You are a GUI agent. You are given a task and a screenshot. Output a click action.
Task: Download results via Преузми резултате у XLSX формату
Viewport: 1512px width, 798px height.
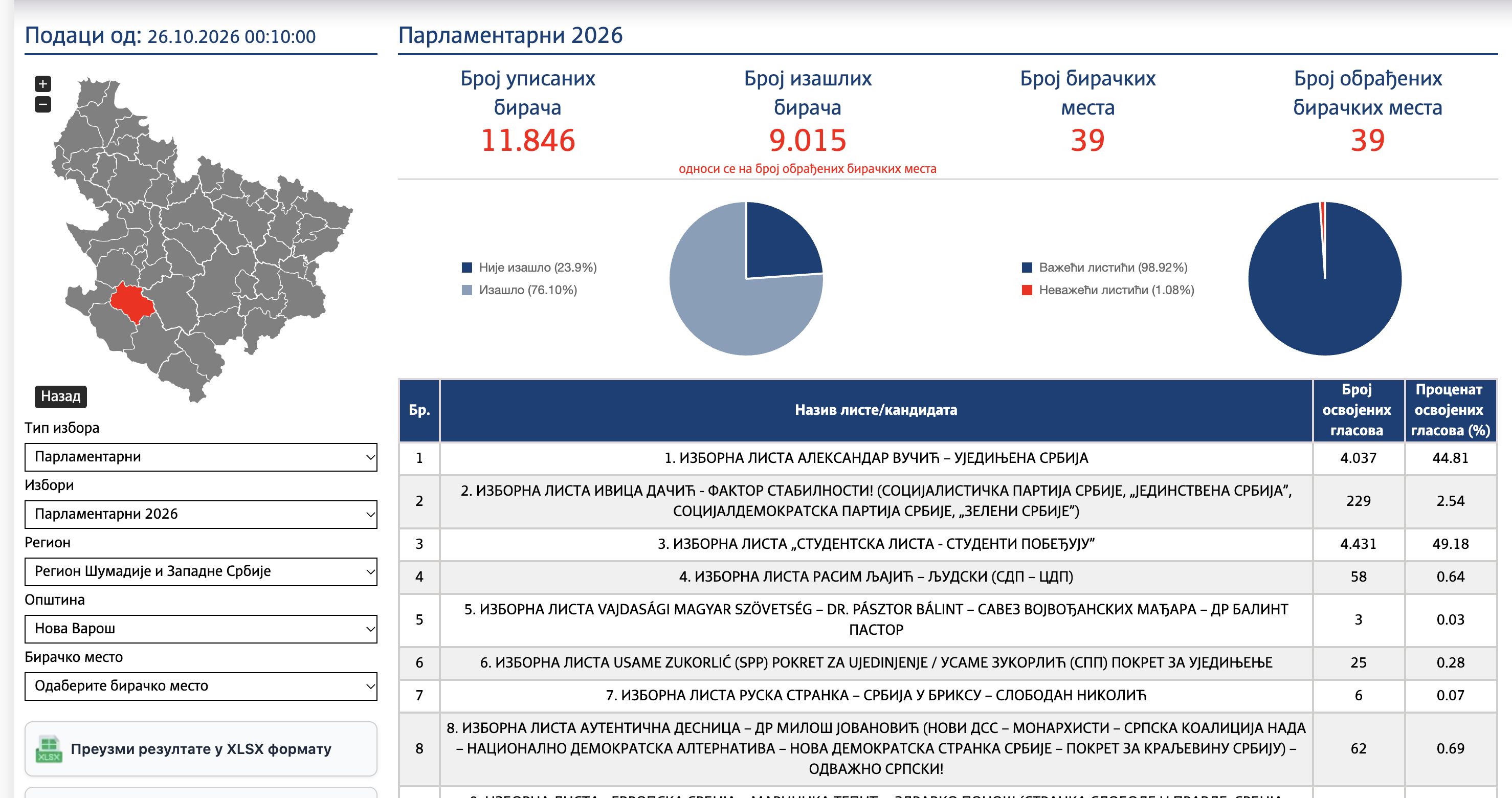click(201, 749)
